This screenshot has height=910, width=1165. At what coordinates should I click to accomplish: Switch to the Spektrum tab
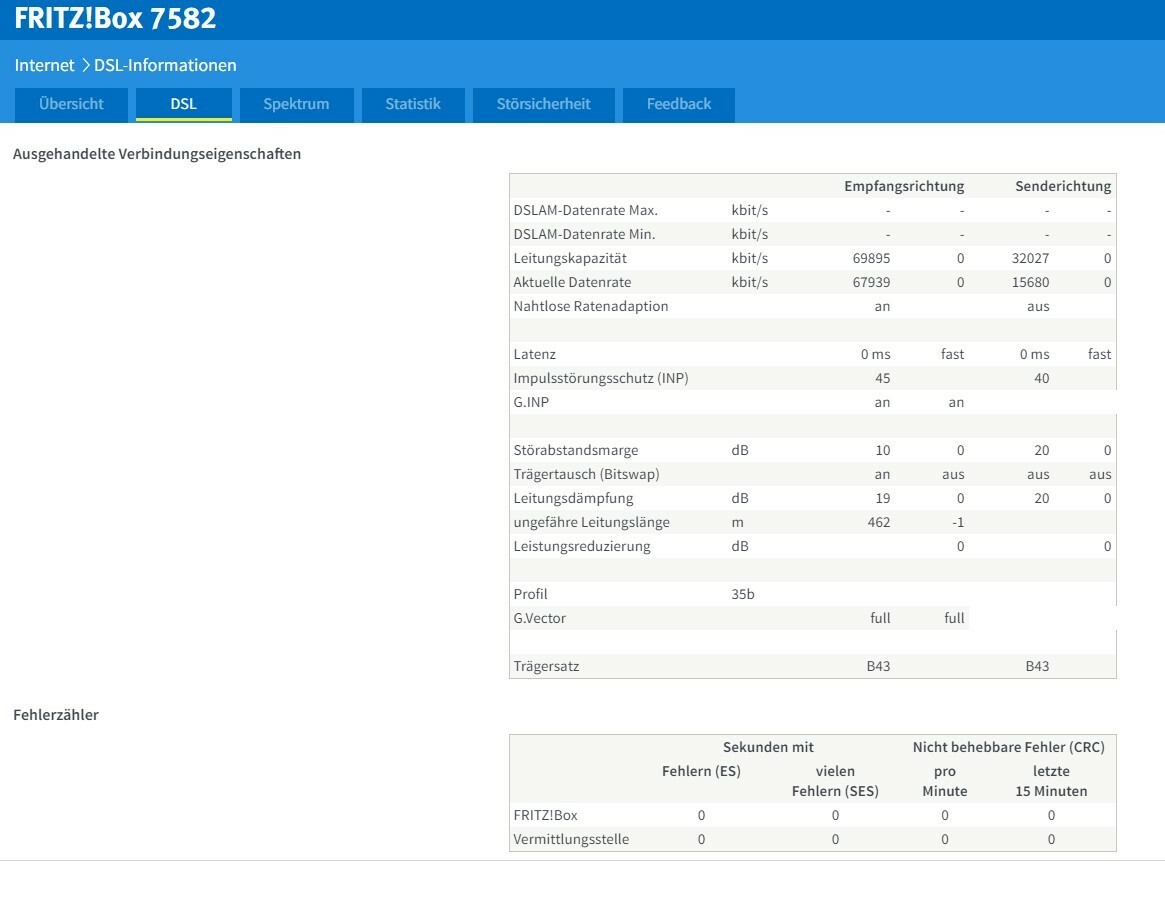(x=296, y=105)
